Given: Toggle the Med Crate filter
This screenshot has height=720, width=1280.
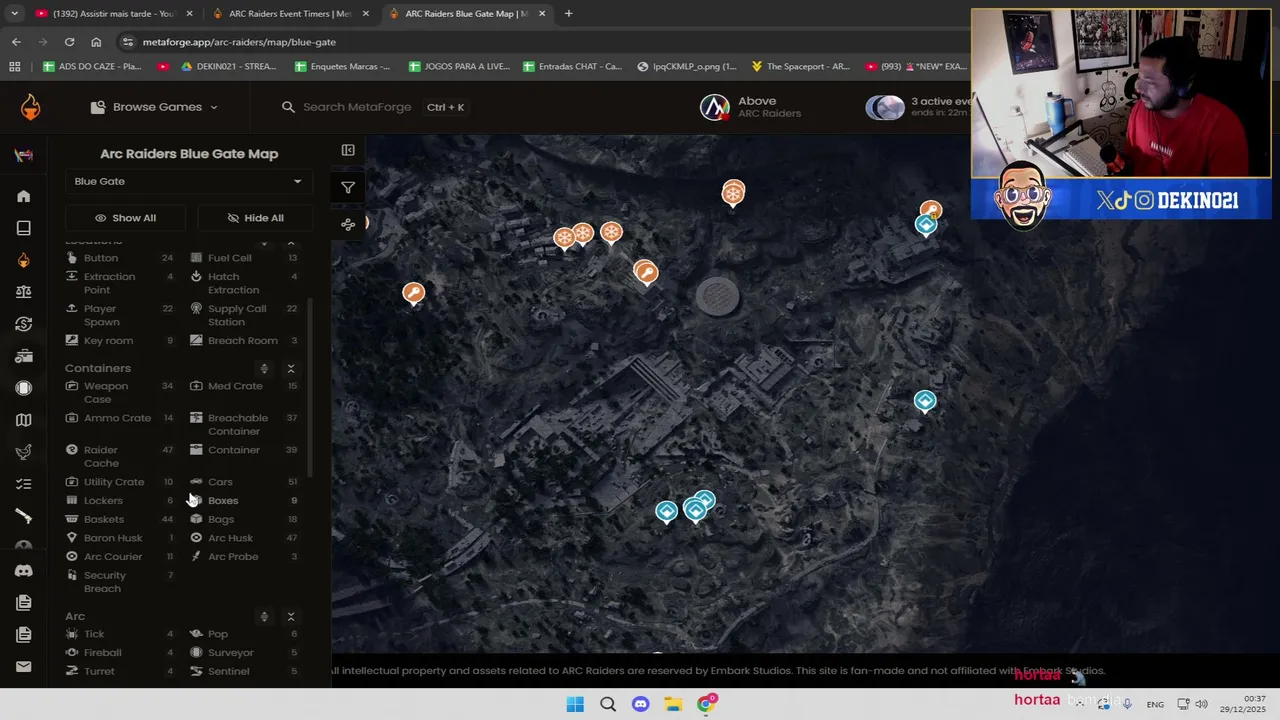Looking at the screenshot, I should point(243,386).
